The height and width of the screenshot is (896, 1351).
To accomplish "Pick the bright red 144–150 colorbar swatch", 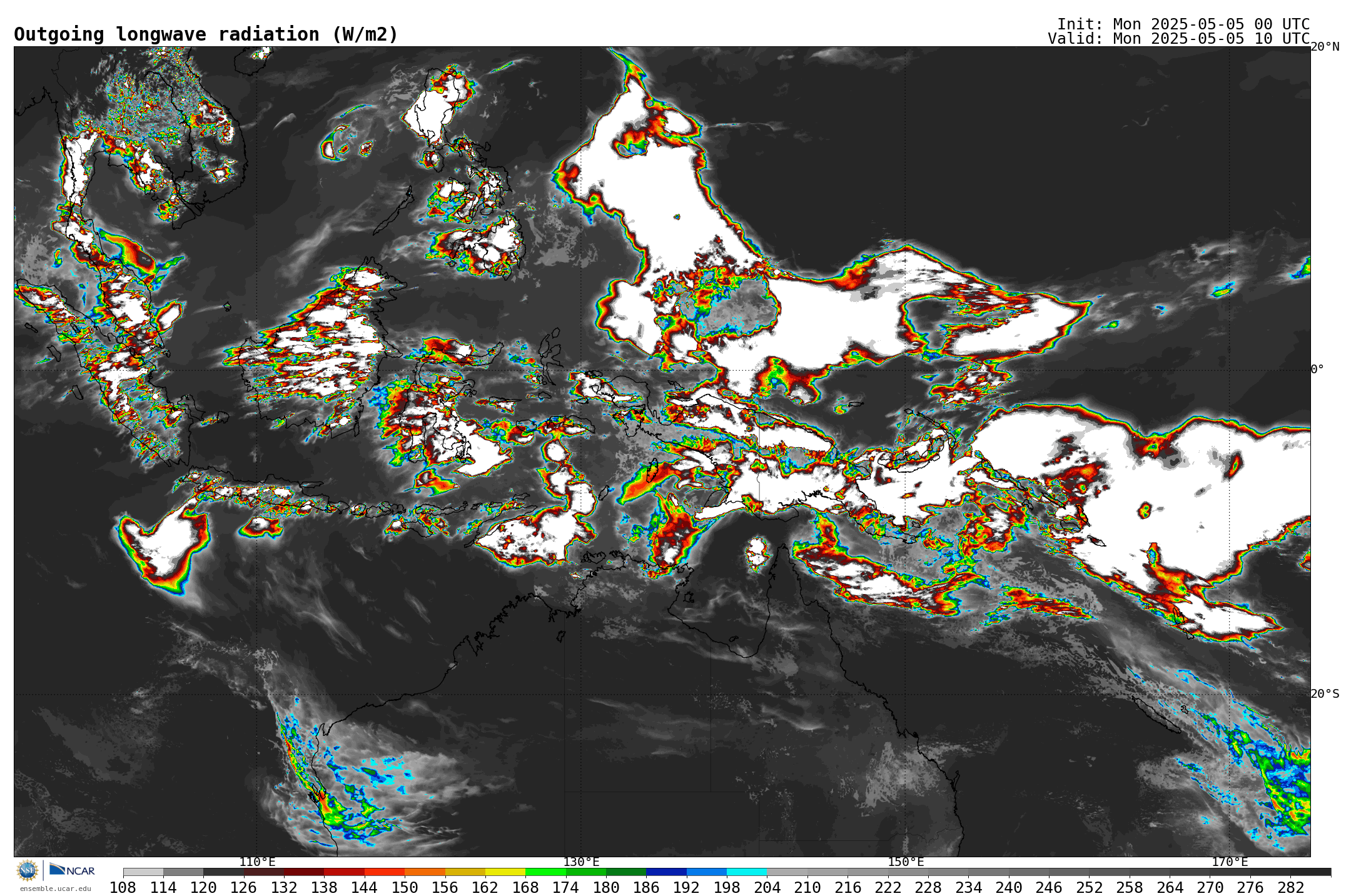I will click(x=385, y=872).
